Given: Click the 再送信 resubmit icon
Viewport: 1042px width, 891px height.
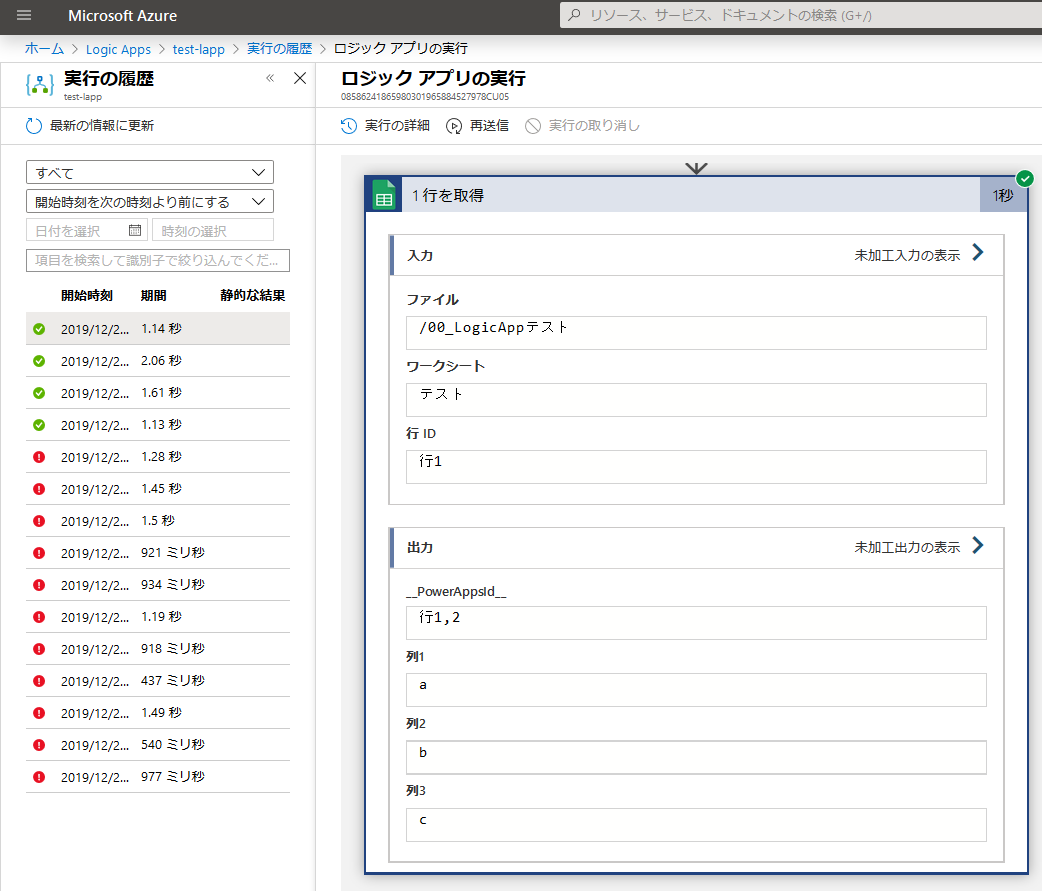Looking at the screenshot, I should tap(454, 126).
